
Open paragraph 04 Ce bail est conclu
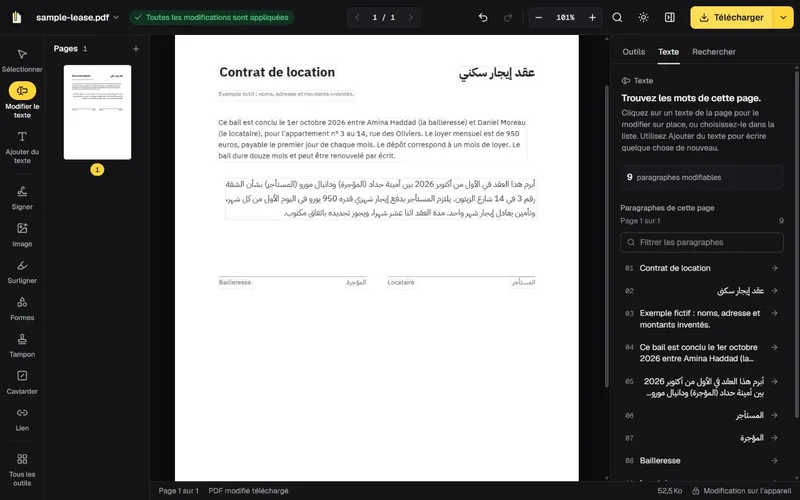click(702, 353)
